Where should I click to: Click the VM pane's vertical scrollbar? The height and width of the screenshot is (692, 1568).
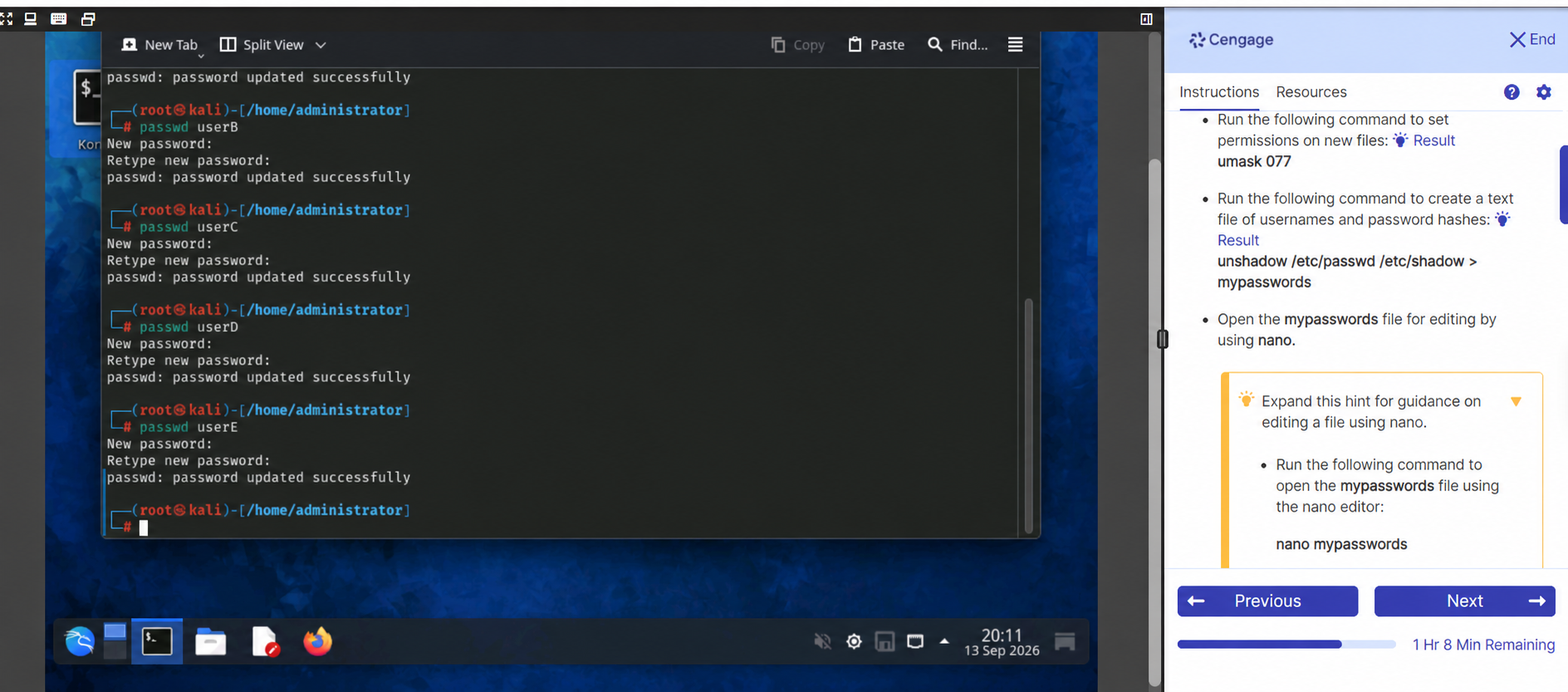click(x=1154, y=424)
